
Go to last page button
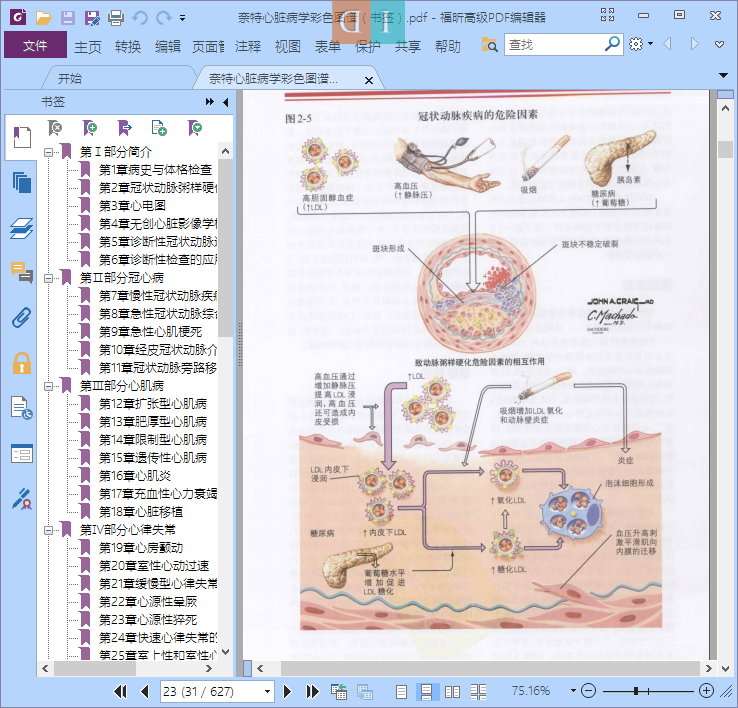(312, 691)
